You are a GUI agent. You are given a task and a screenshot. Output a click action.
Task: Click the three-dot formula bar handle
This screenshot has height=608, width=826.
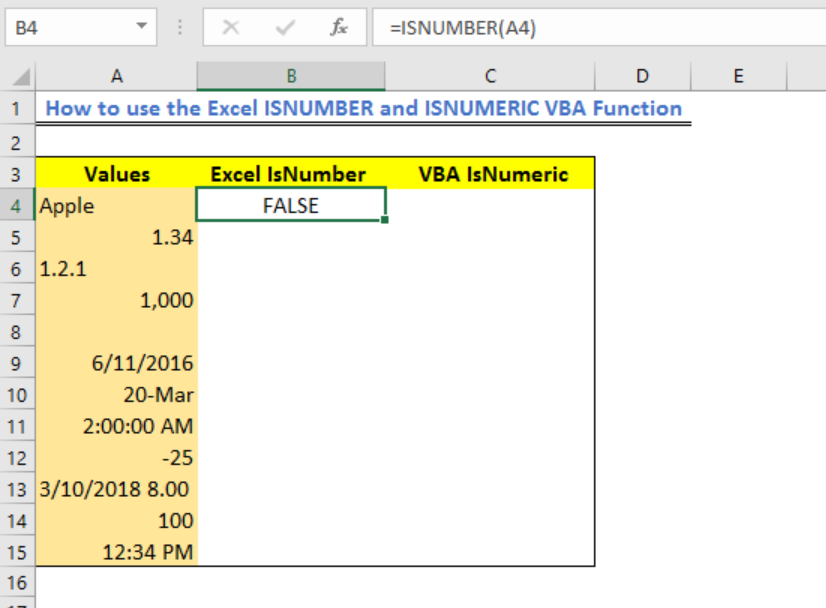(180, 27)
